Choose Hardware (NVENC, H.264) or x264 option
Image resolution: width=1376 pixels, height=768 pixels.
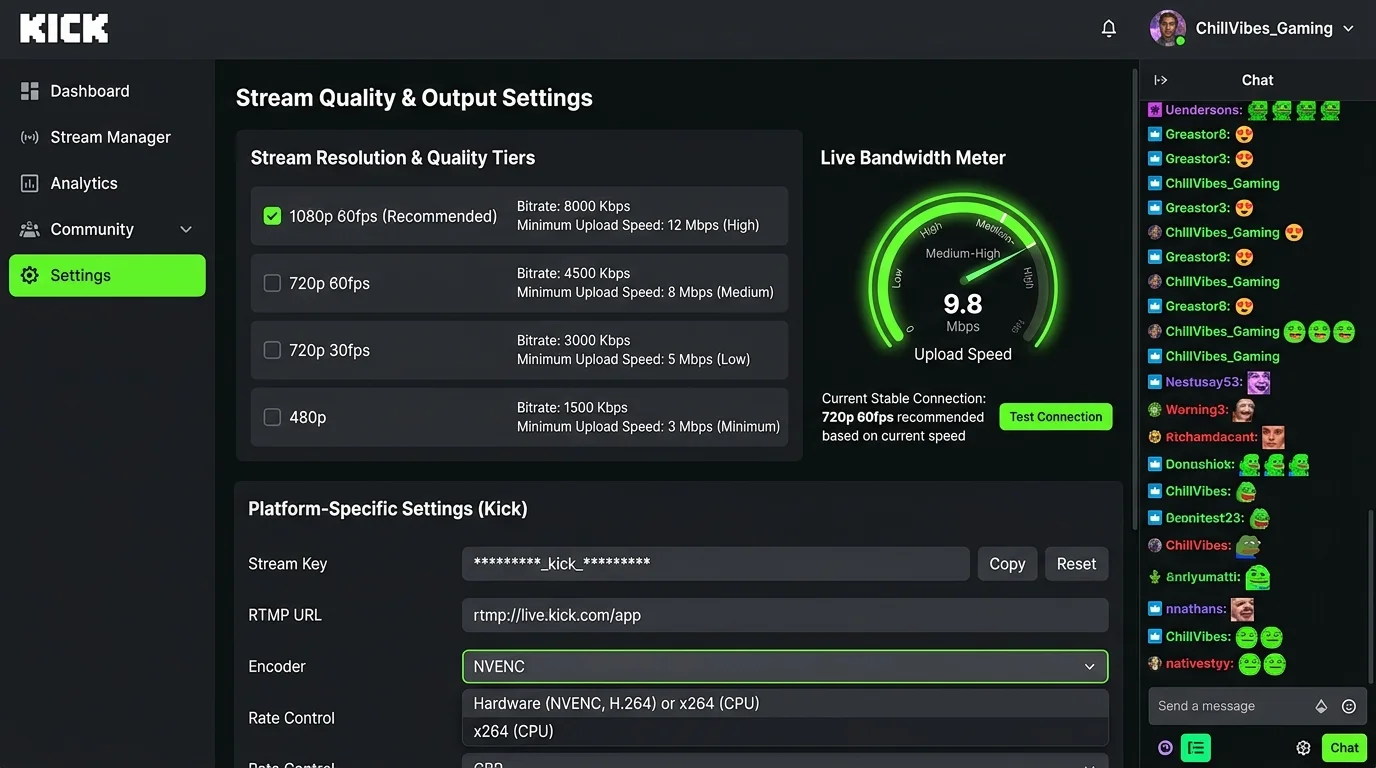pos(785,703)
